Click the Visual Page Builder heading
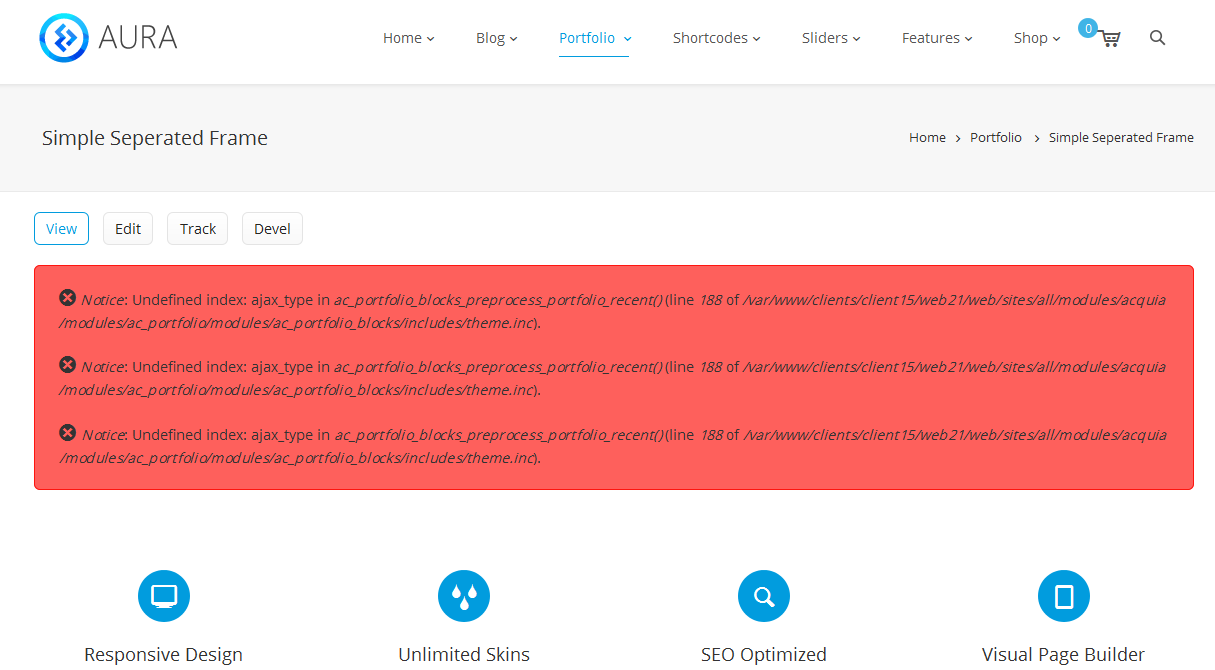Viewport: 1215px width, 670px height. 1064,655
